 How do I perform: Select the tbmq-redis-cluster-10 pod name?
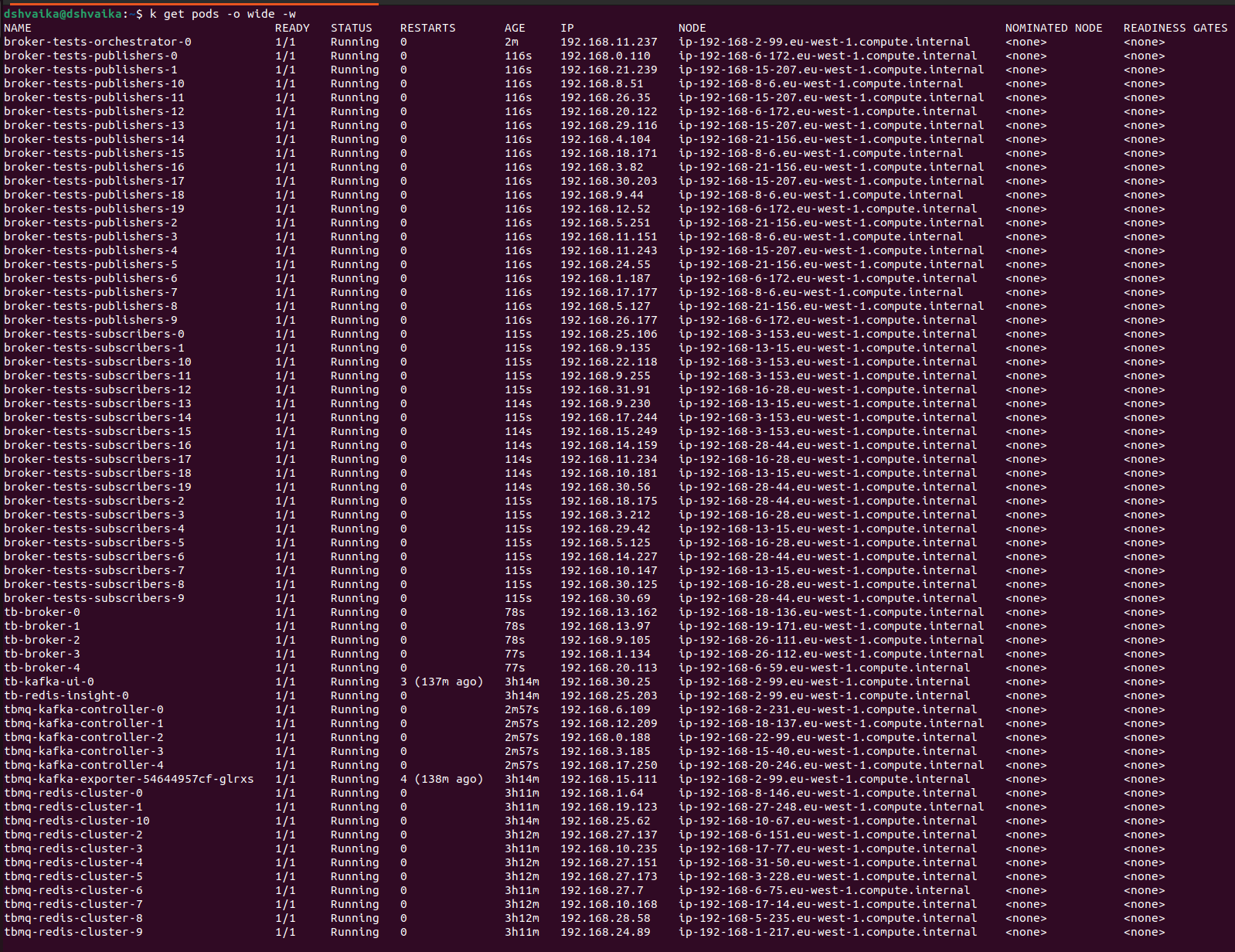click(x=77, y=821)
